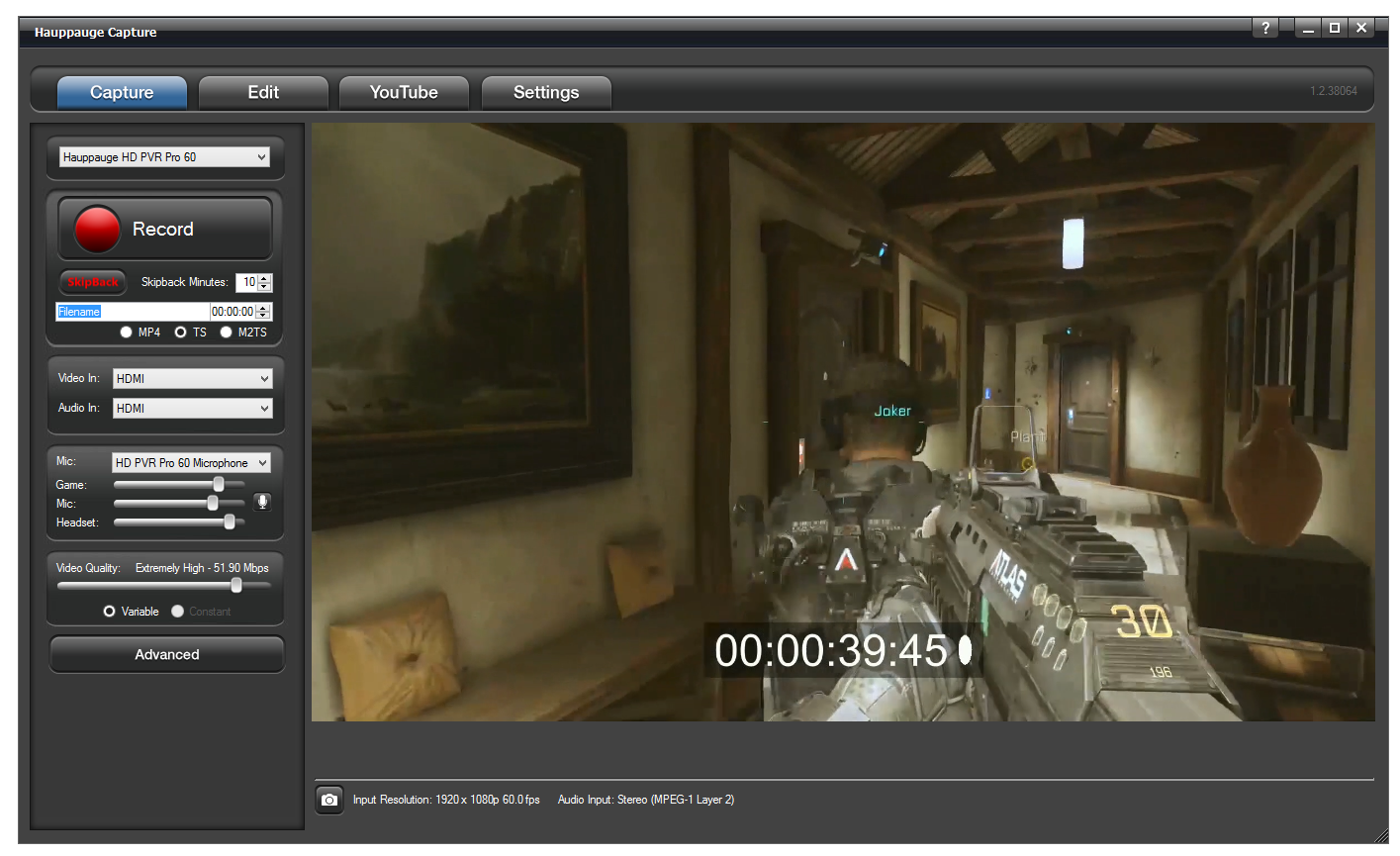The width and height of the screenshot is (1400, 856).
Task: Toggle the microphone mute icon
Action: 262,502
